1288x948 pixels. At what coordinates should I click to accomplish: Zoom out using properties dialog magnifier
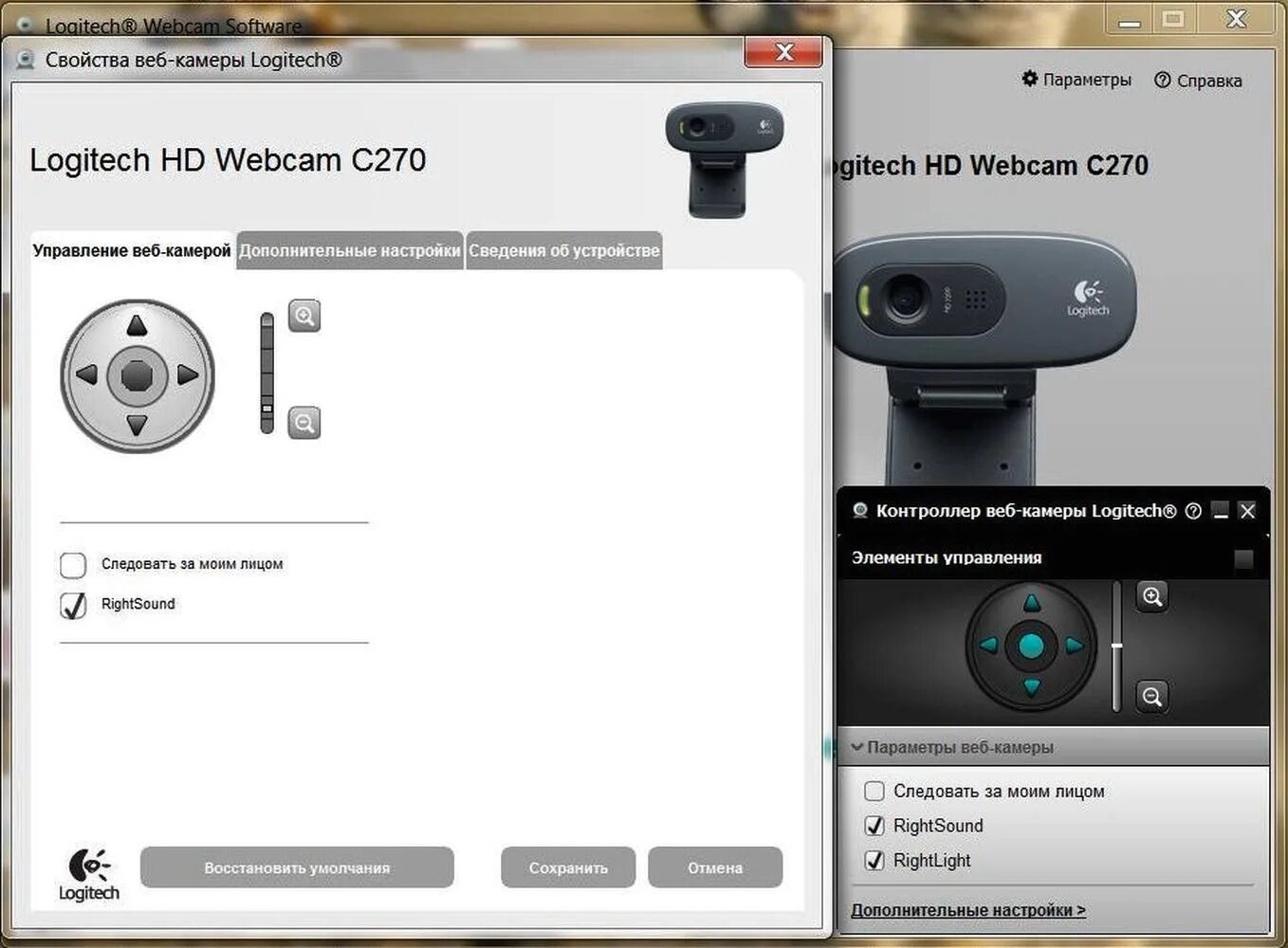[x=304, y=422]
